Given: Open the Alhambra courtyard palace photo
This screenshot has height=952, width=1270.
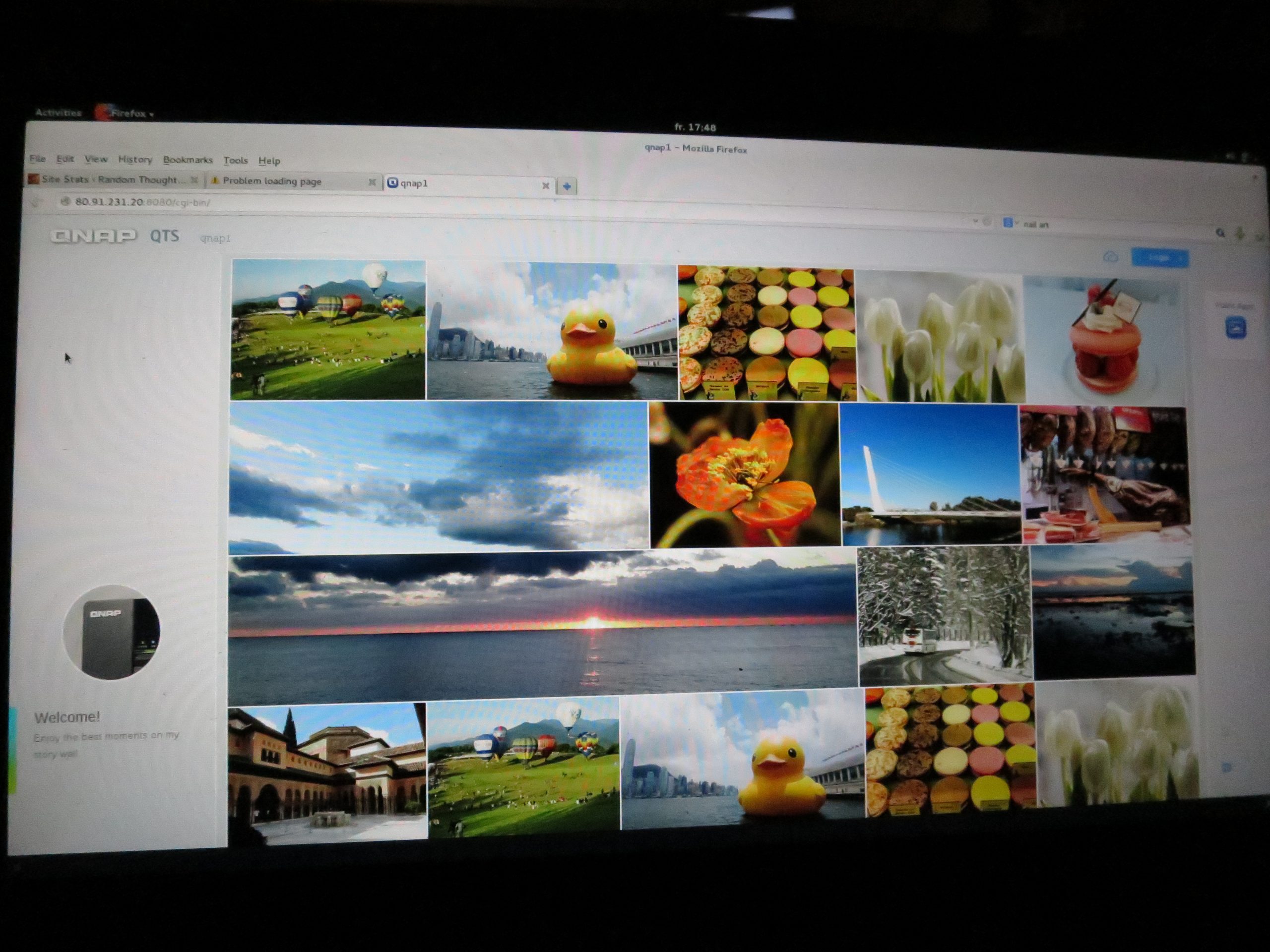Looking at the screenshot, I should pos(327,774).
